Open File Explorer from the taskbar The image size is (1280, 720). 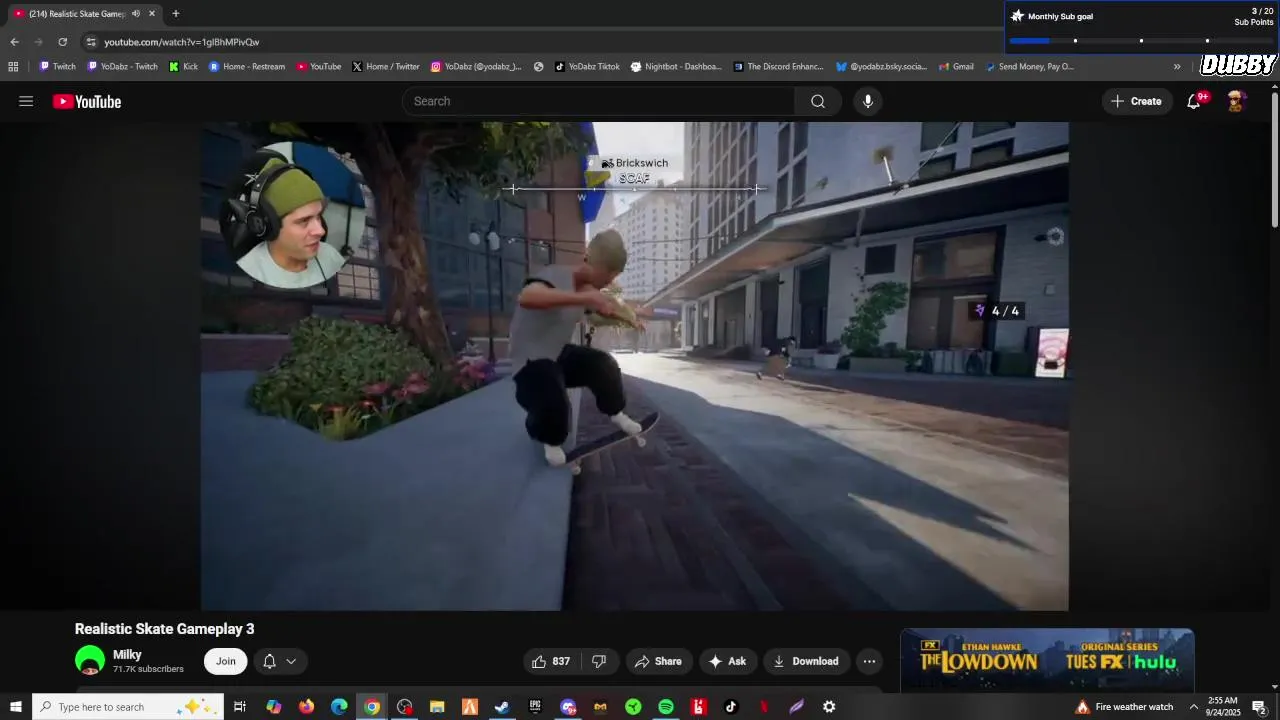pyautogui.click(x=437, y=707)
